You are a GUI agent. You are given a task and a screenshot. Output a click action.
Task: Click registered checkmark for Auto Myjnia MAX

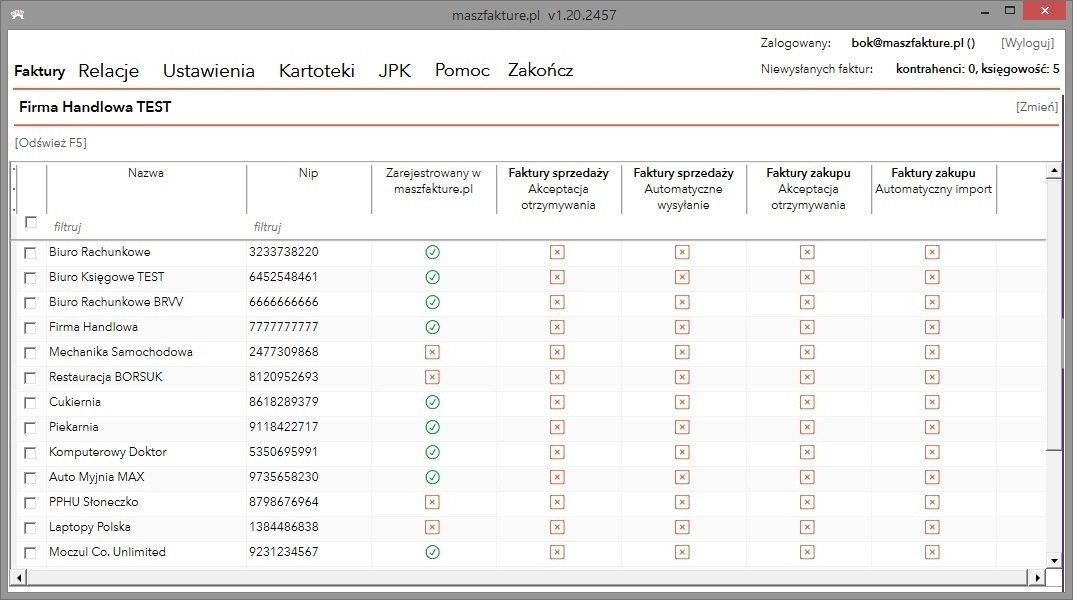tap(432, 477)
